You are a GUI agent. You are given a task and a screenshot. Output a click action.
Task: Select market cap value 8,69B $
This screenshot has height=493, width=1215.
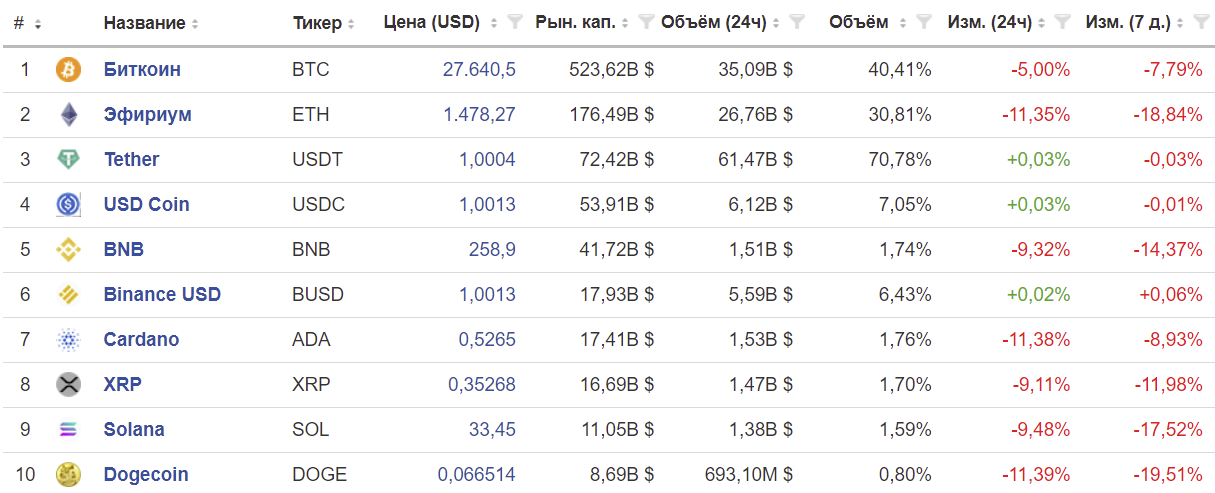(x=621, y=475)
